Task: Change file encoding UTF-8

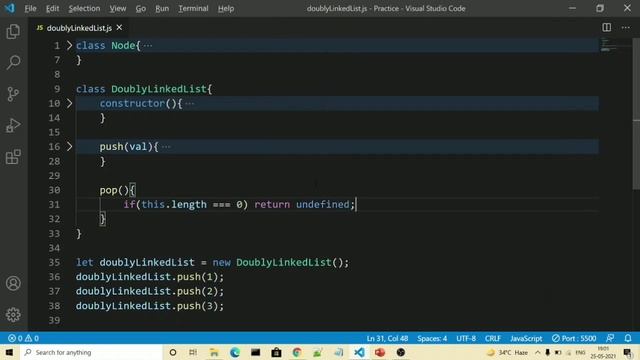Action: (466, 338)
